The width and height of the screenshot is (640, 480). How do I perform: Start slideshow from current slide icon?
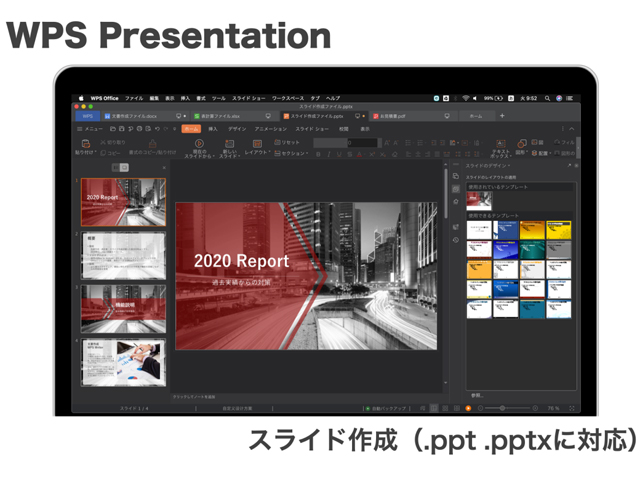(x=199, y=143)
